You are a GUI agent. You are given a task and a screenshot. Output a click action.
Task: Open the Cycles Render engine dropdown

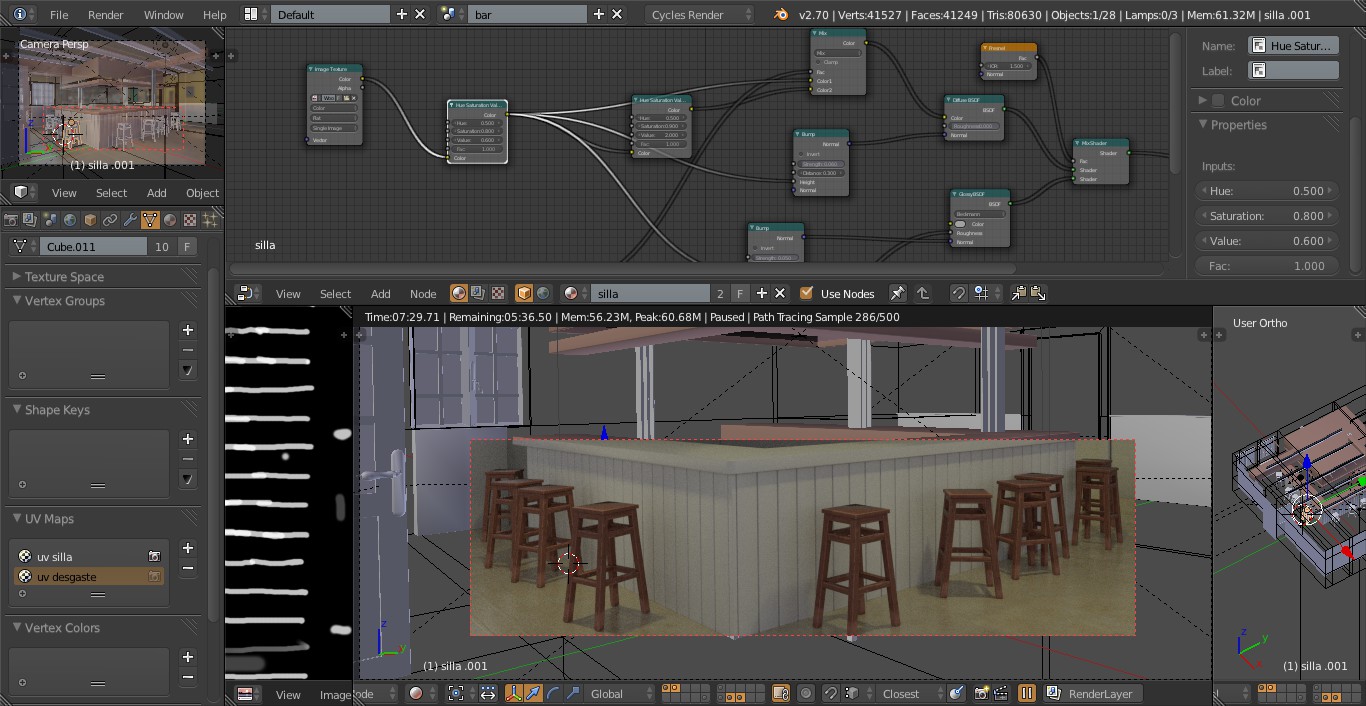[700, 15]
